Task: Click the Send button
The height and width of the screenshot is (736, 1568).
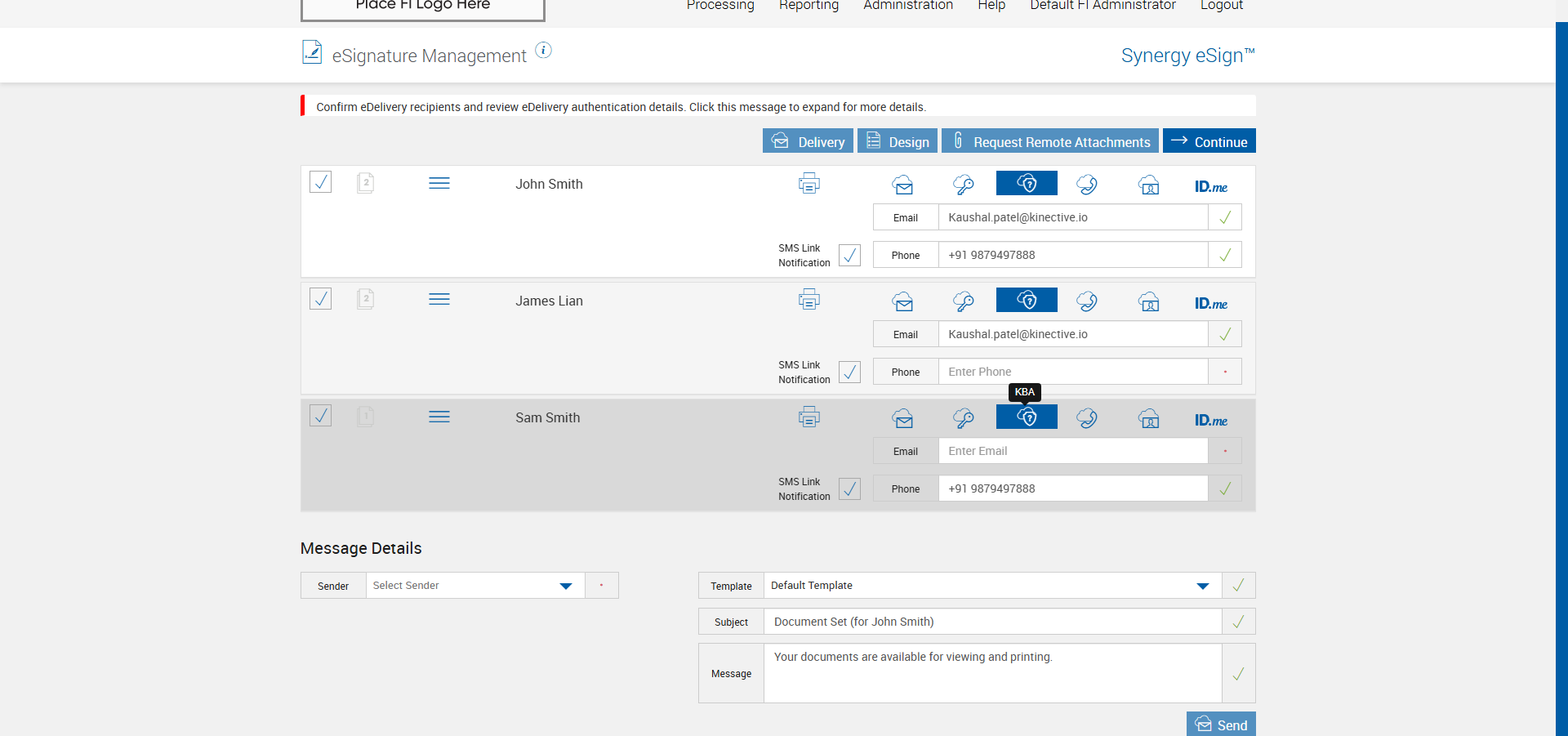Action: coord(1221,724)
